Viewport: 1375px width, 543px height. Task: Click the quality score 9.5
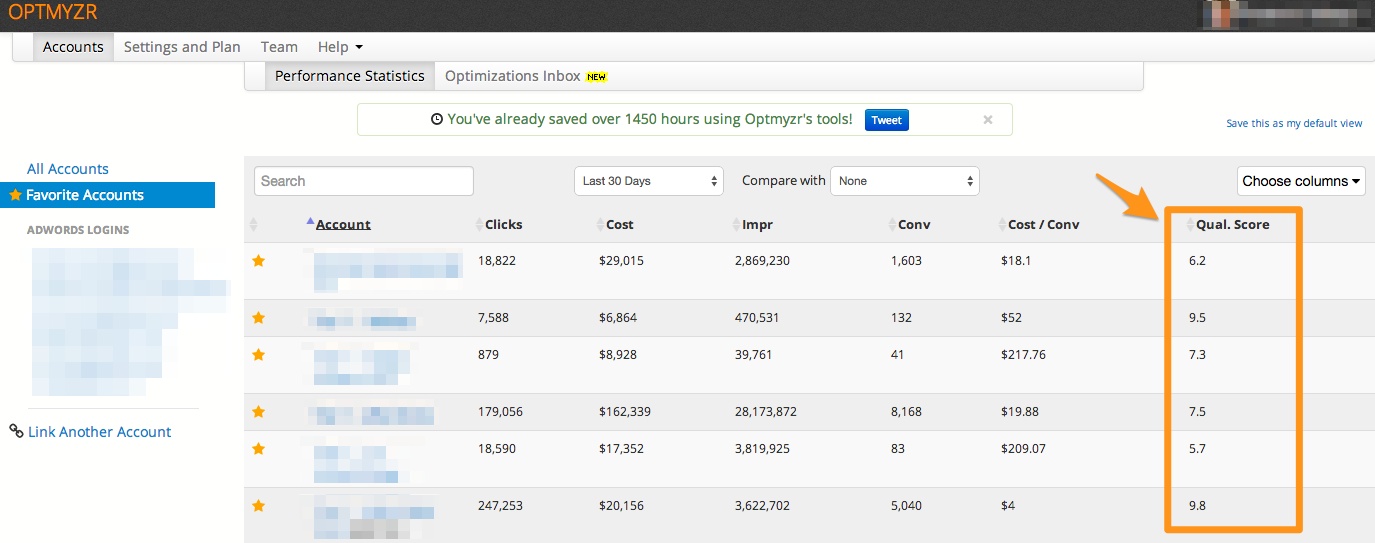point(1197,317)
